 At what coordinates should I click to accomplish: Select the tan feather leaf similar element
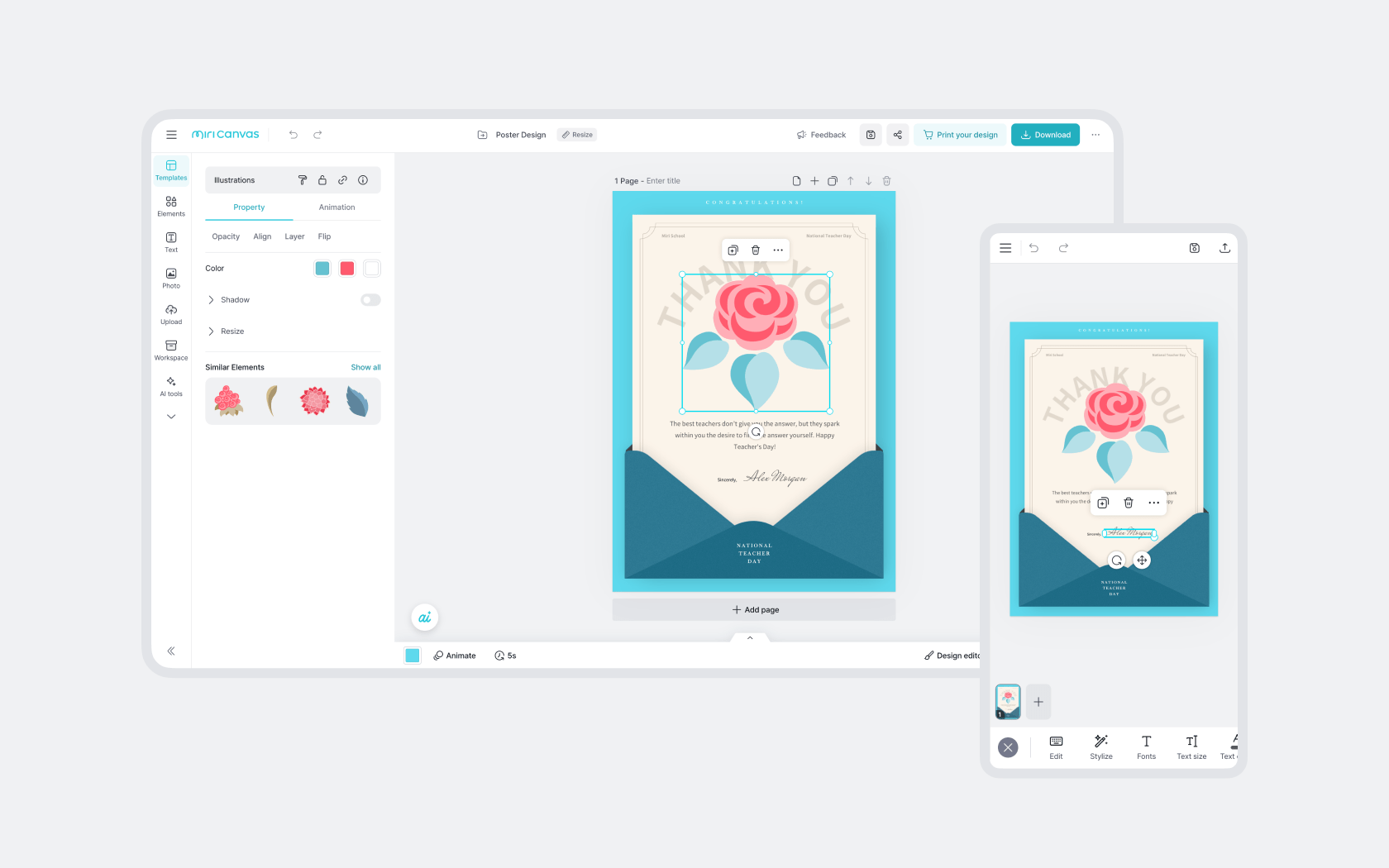271,401
